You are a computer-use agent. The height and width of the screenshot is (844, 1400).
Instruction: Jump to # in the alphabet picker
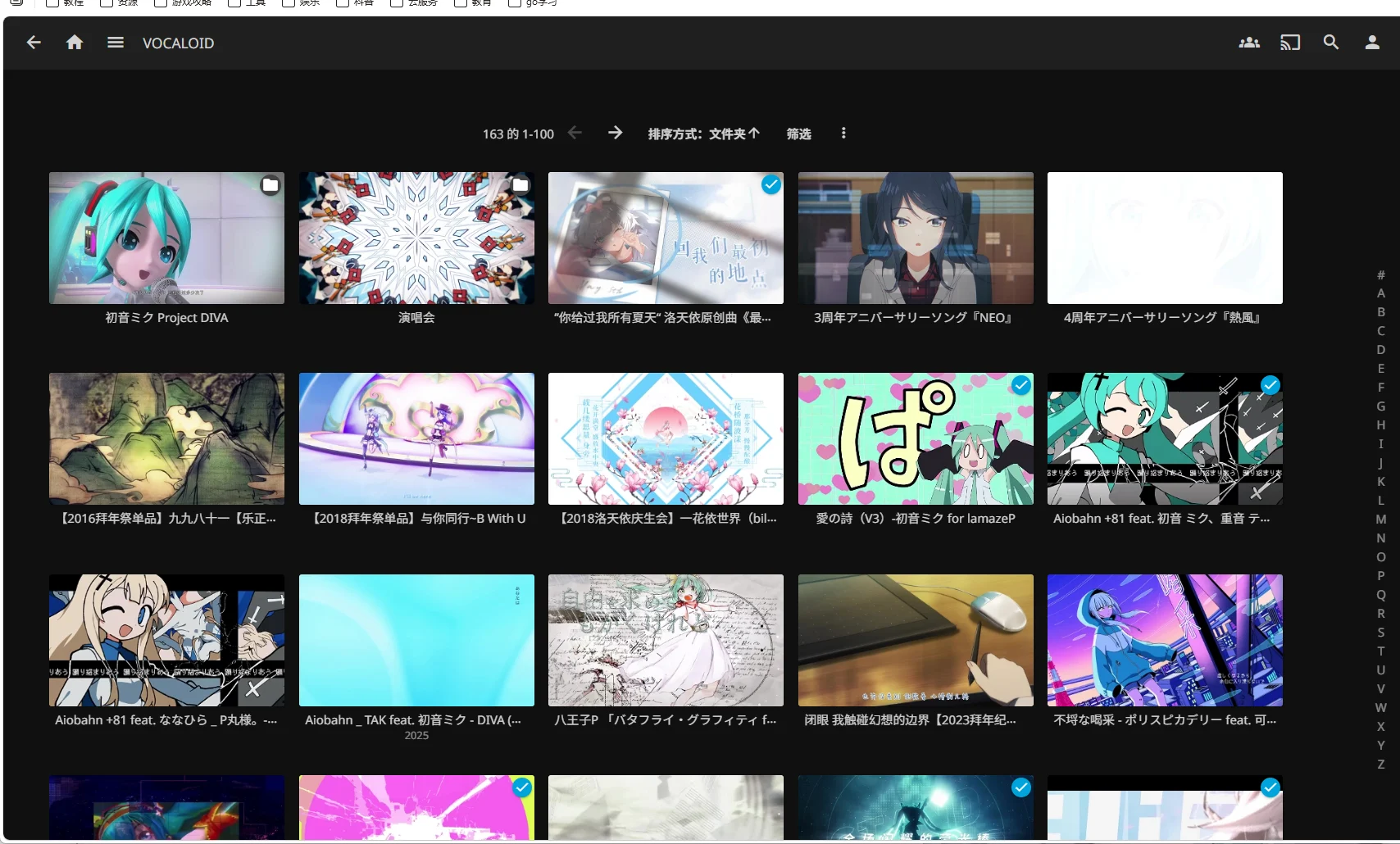(1381, 275)
